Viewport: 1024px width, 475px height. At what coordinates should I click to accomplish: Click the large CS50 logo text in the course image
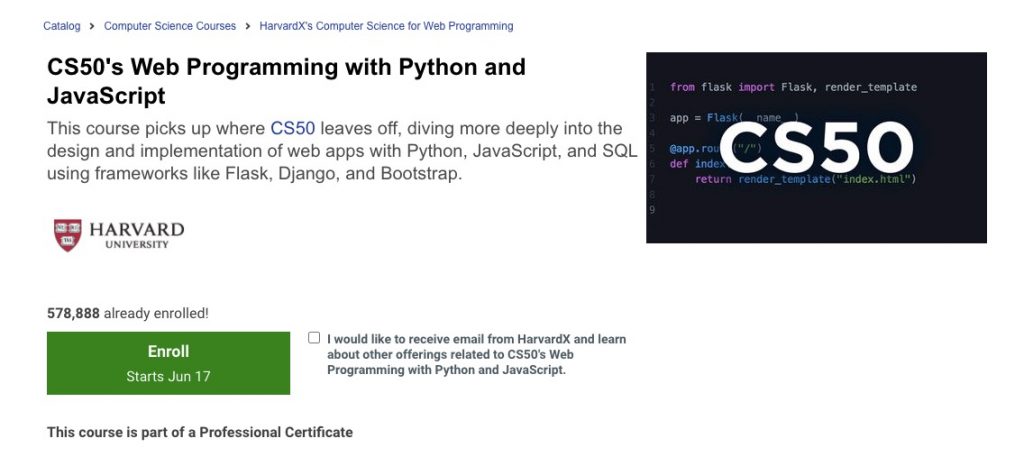pyautogui.click(x=815, y=148)
